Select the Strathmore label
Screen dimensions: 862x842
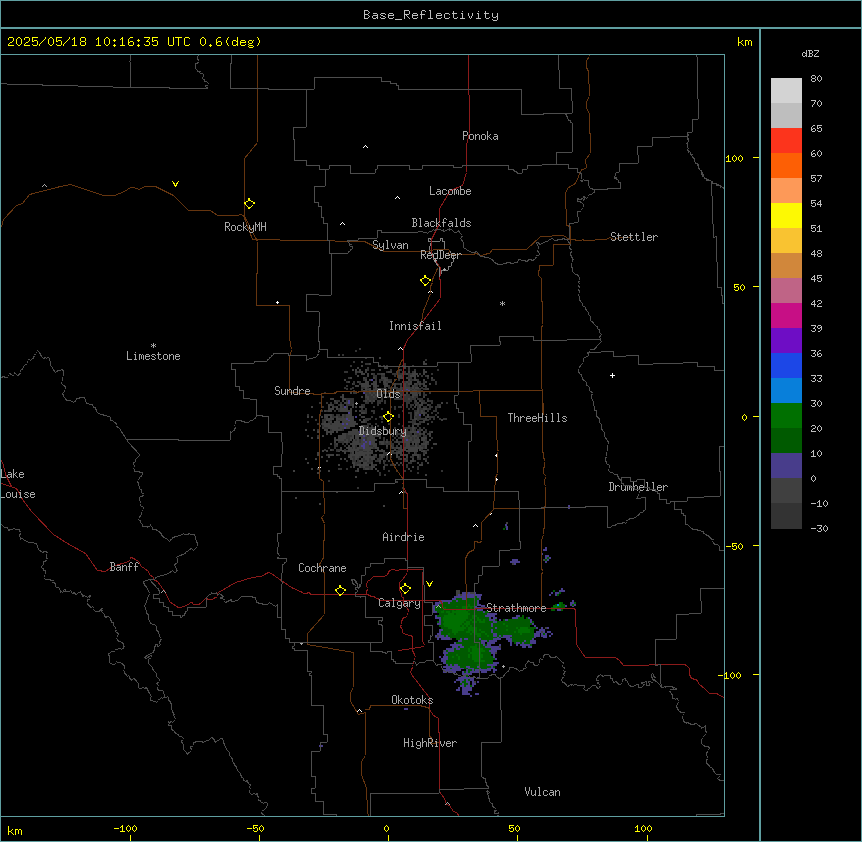[x=516, y=608]
